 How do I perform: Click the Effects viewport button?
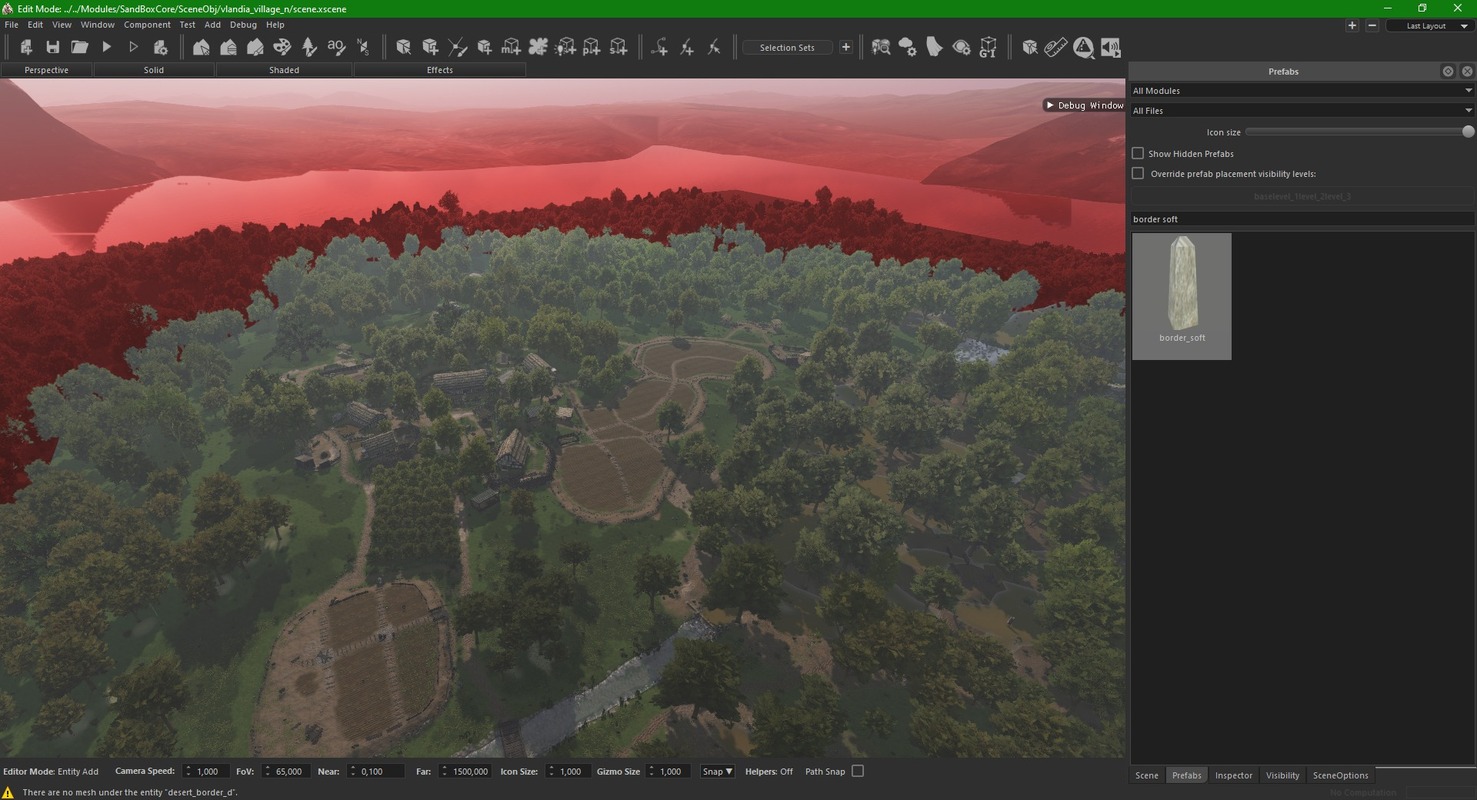(440, 70)
